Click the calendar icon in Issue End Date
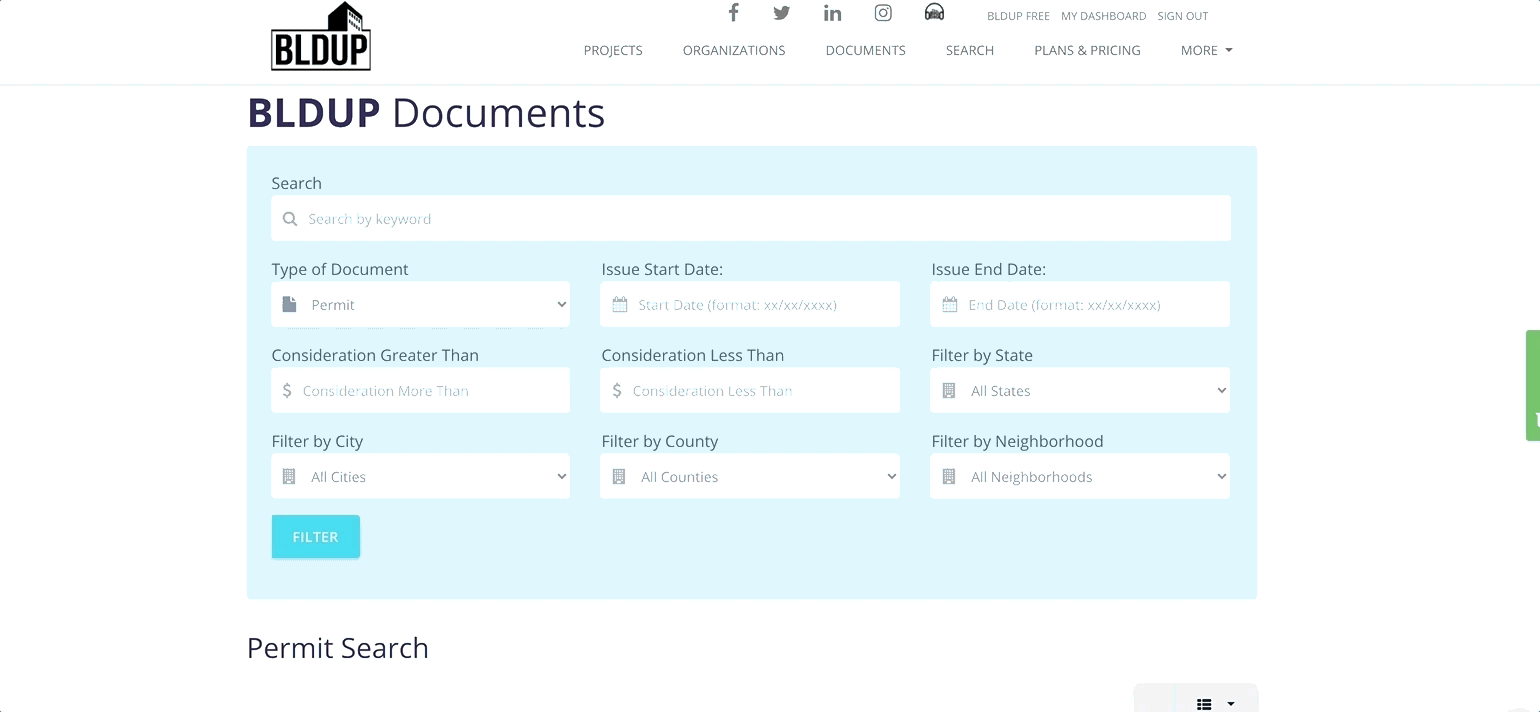The width and height of the screenshot is (1540, 712). (x=949, y=305)
